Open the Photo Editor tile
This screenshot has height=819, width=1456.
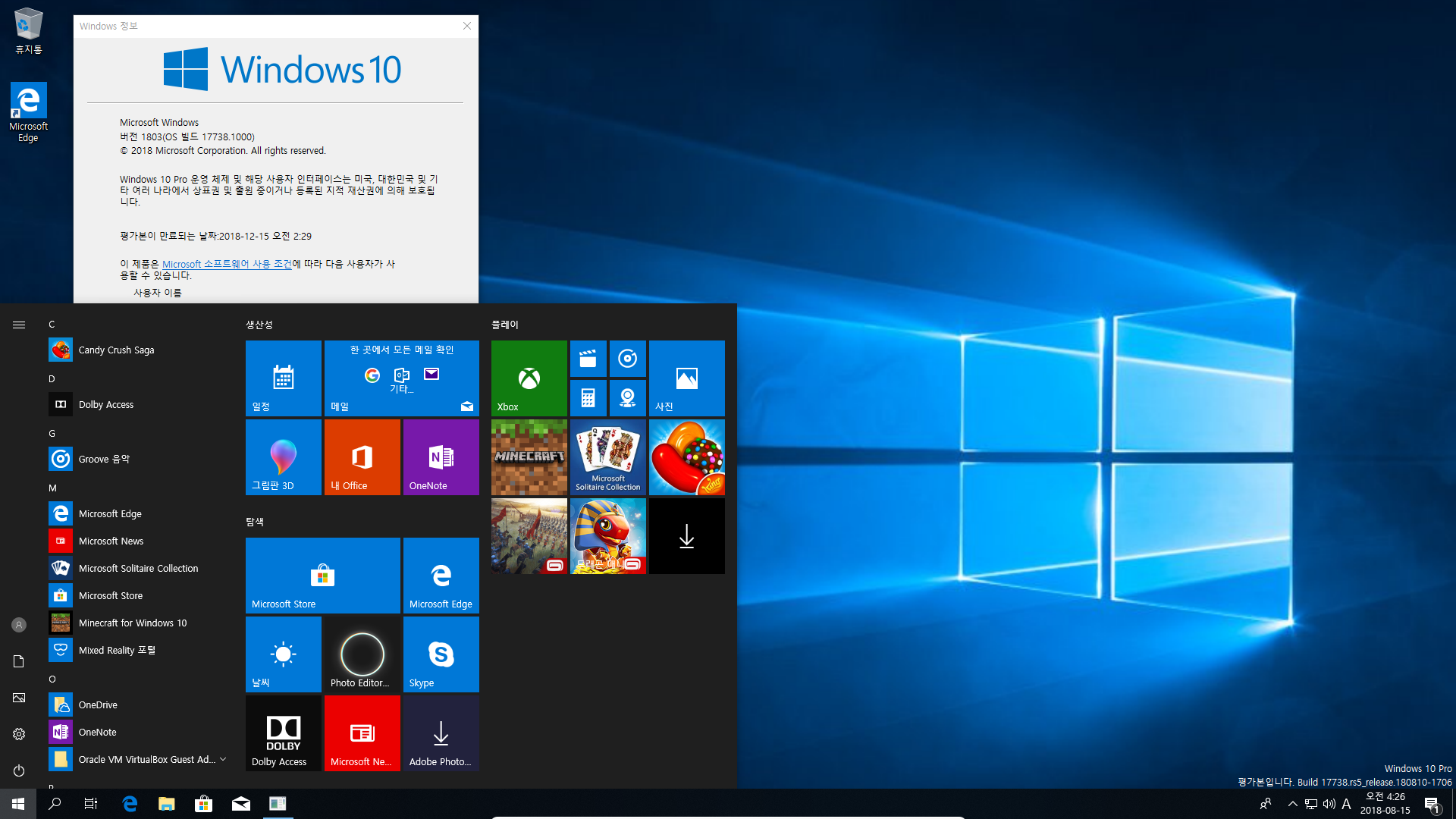pos(362,654)
